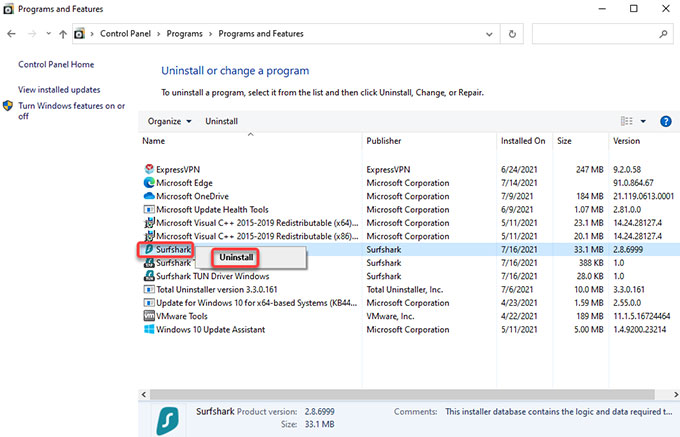Select the VMware Tools entry

[182, 316]
